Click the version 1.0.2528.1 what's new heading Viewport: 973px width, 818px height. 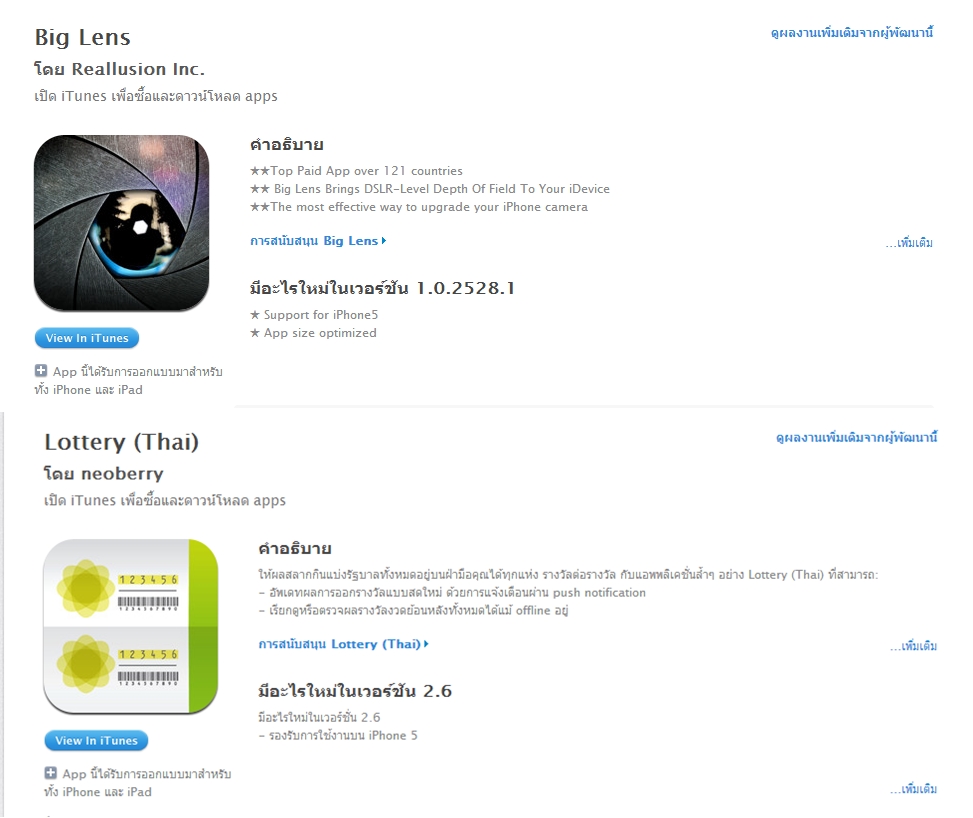point(382,288)
